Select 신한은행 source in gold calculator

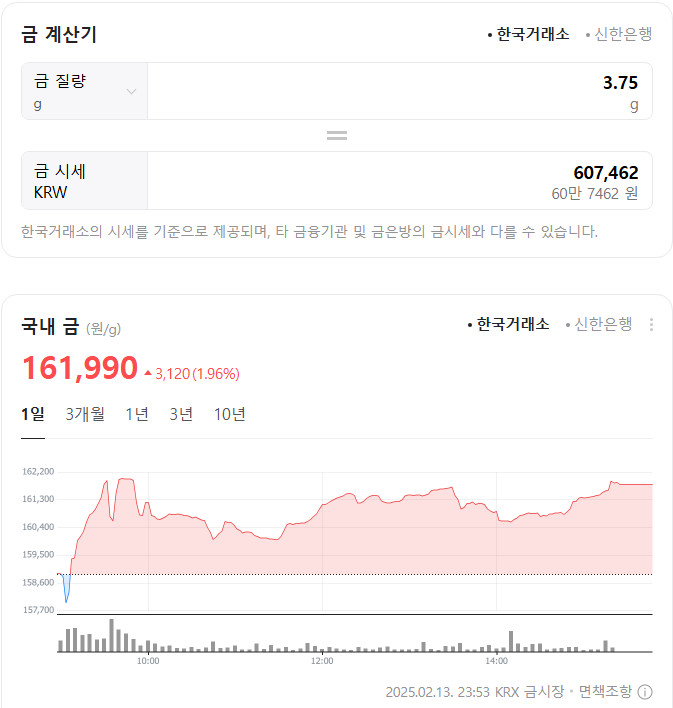(618, 34)
